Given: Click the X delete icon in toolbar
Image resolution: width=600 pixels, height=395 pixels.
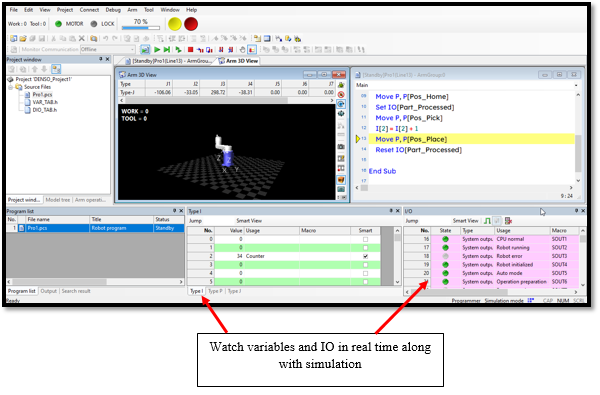Looking at the screenshot, I should click(x=82, y=39).
